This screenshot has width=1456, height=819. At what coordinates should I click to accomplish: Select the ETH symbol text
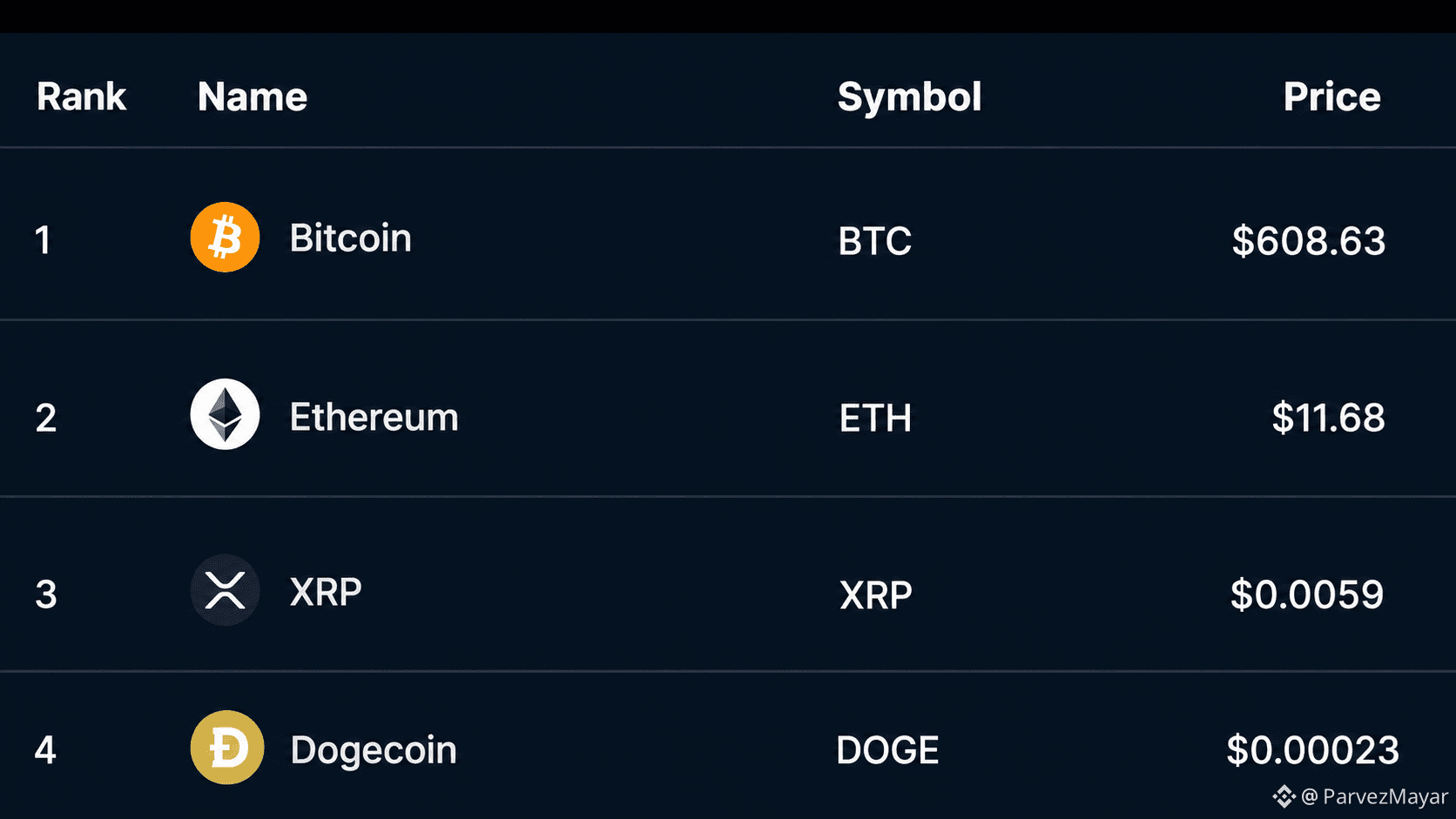875,419
